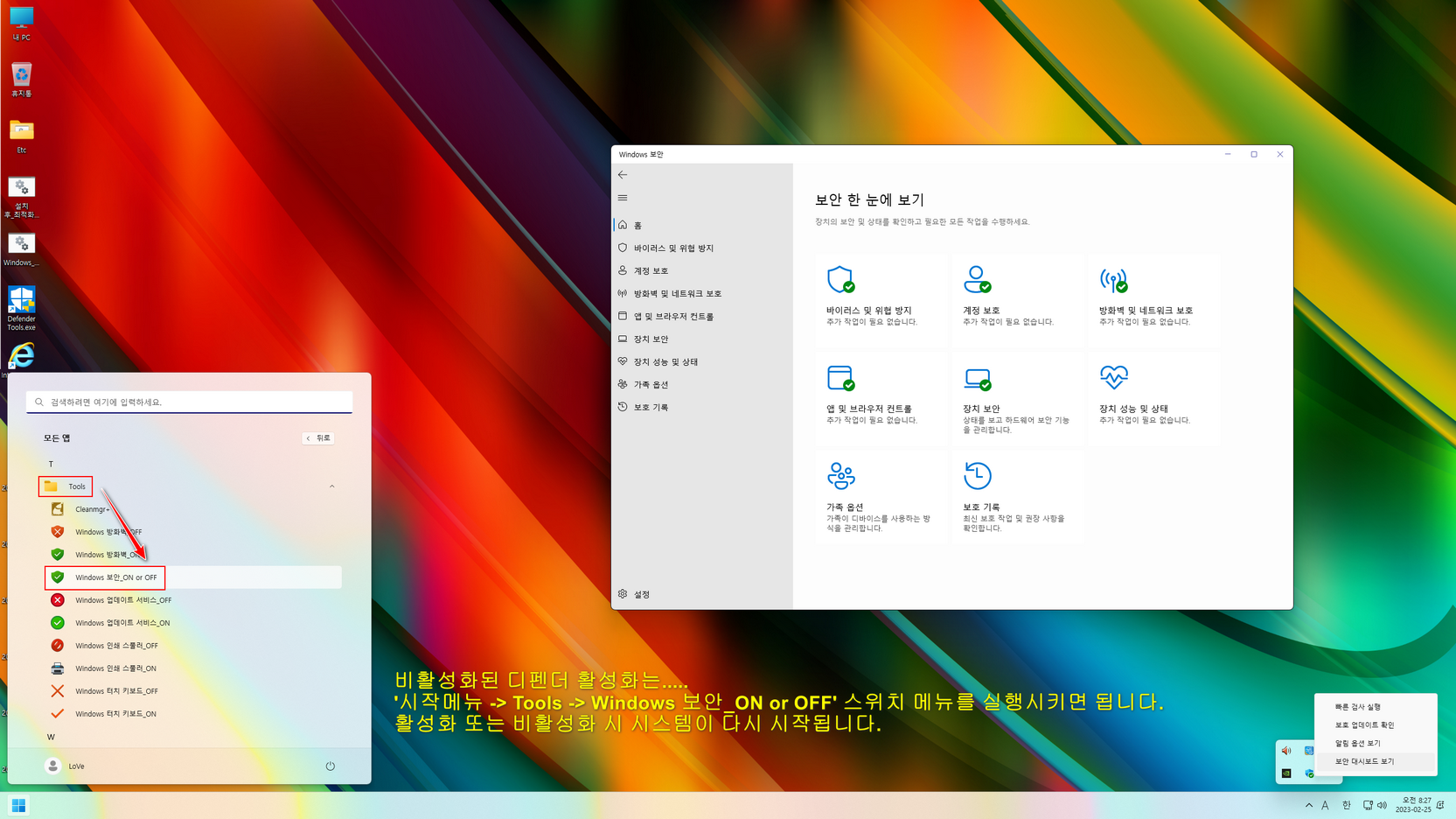Choose 알림 옵션 보기 from context menu
1456x819 pixels.
(x=1376, y=743)
